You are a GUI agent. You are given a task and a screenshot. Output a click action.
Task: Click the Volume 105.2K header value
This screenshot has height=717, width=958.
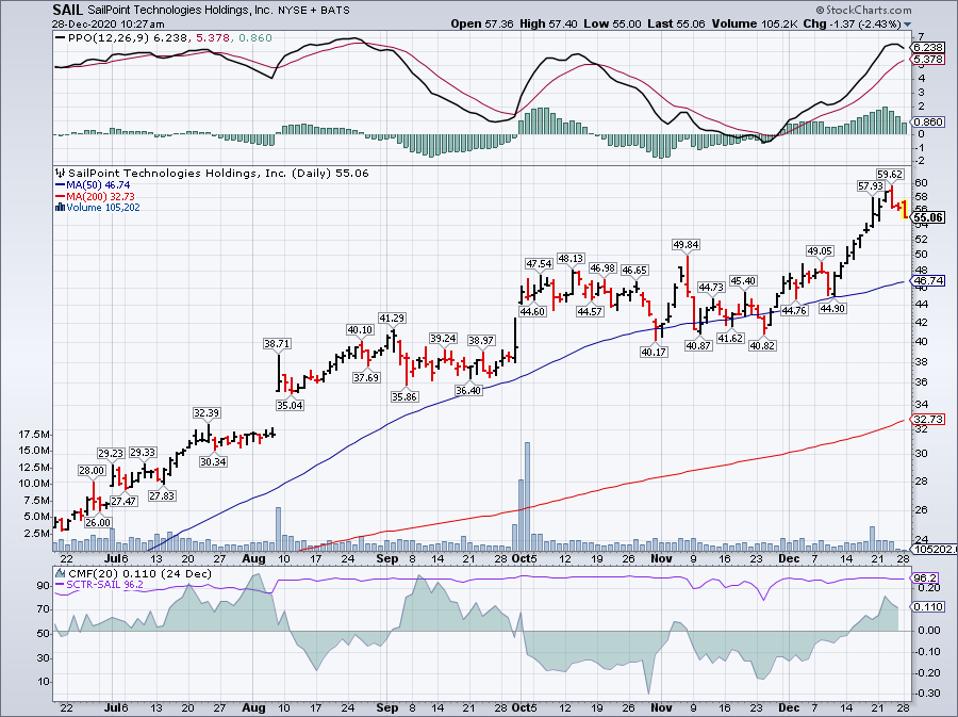754,24
